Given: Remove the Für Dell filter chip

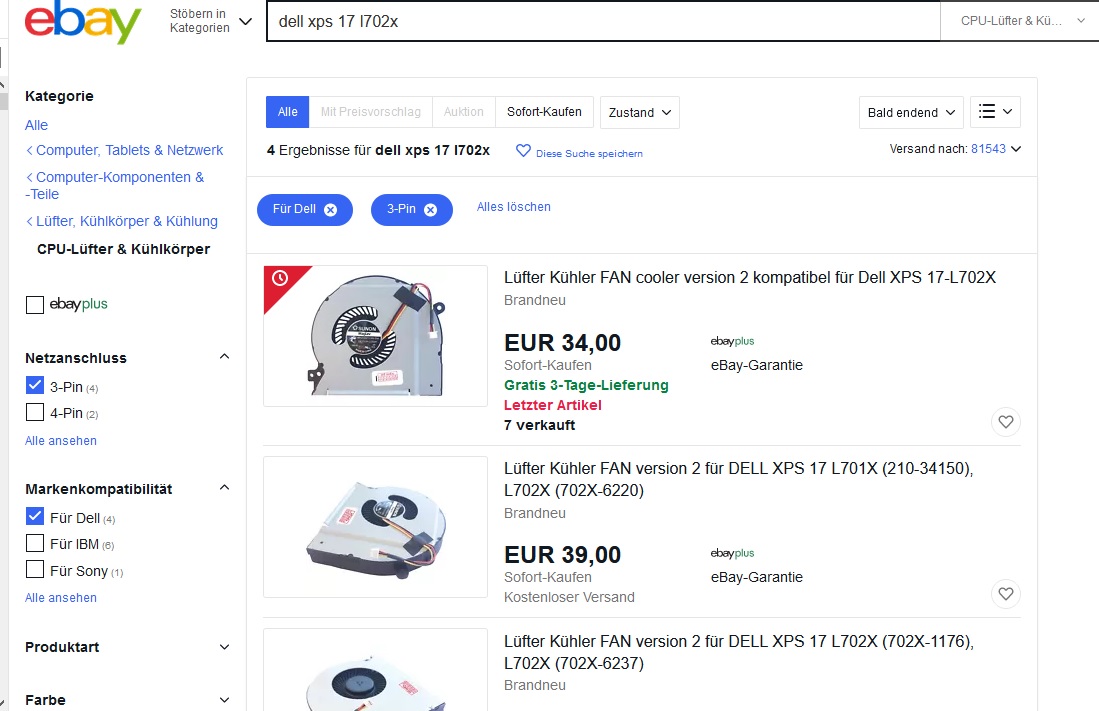Looking at the screenshot, I should (331, 210).
